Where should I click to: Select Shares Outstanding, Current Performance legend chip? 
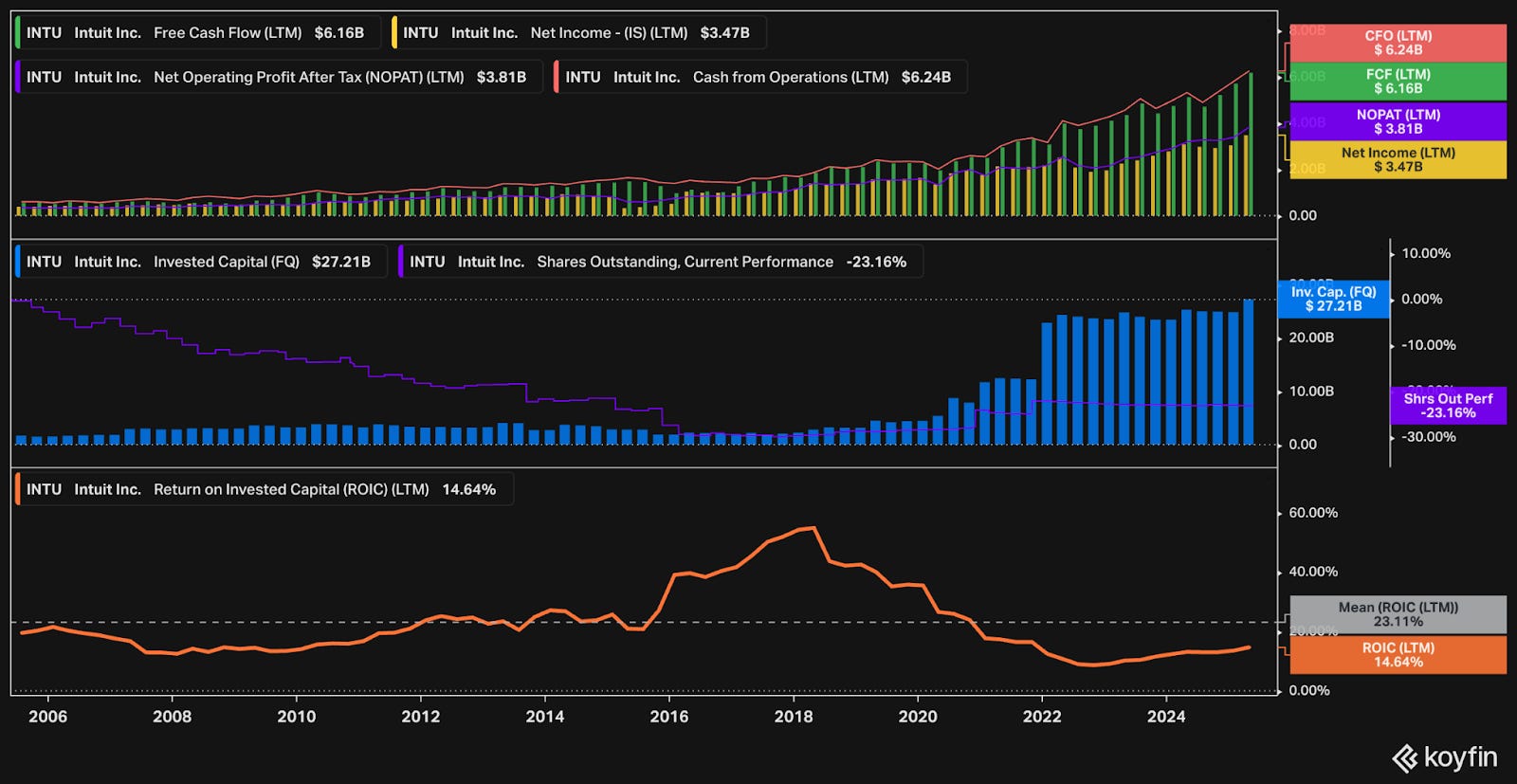(660, 262)
